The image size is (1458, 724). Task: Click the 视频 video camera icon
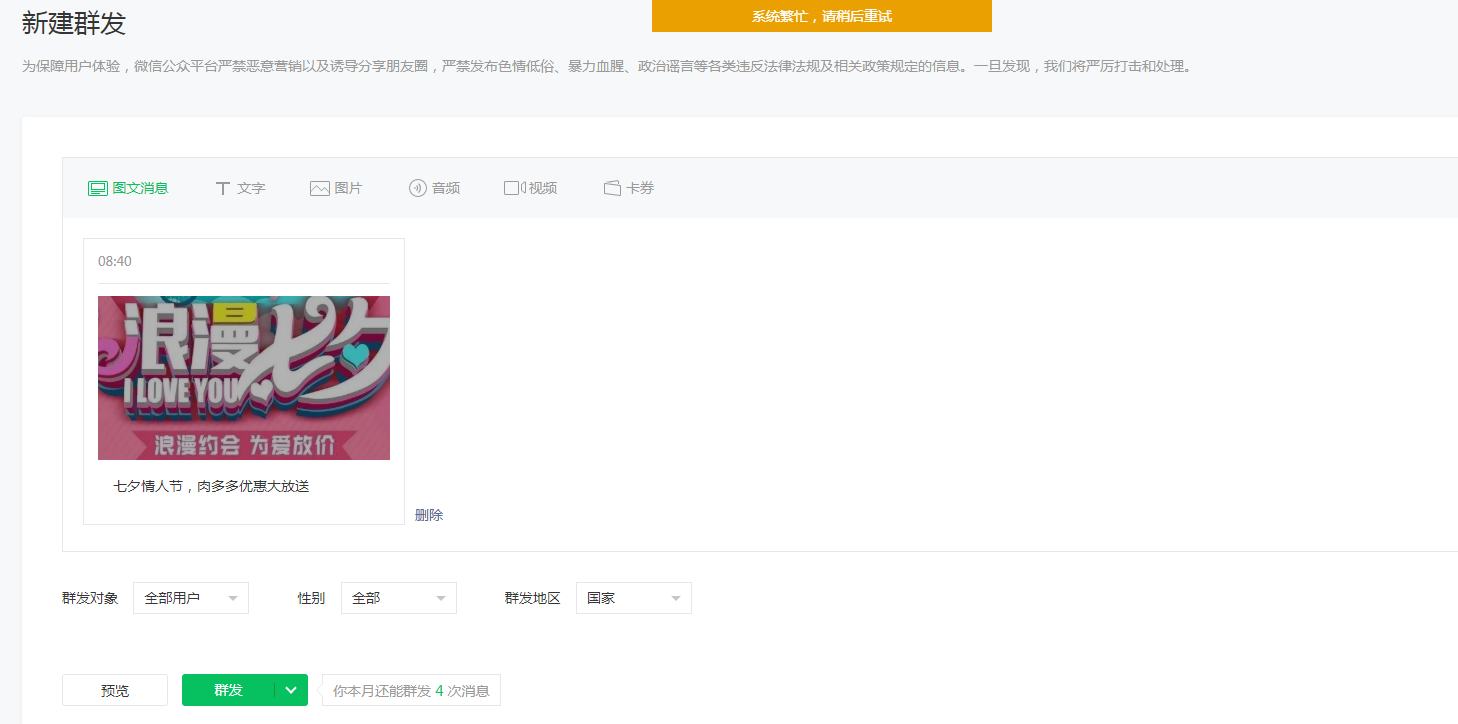[x=515, y=188]
